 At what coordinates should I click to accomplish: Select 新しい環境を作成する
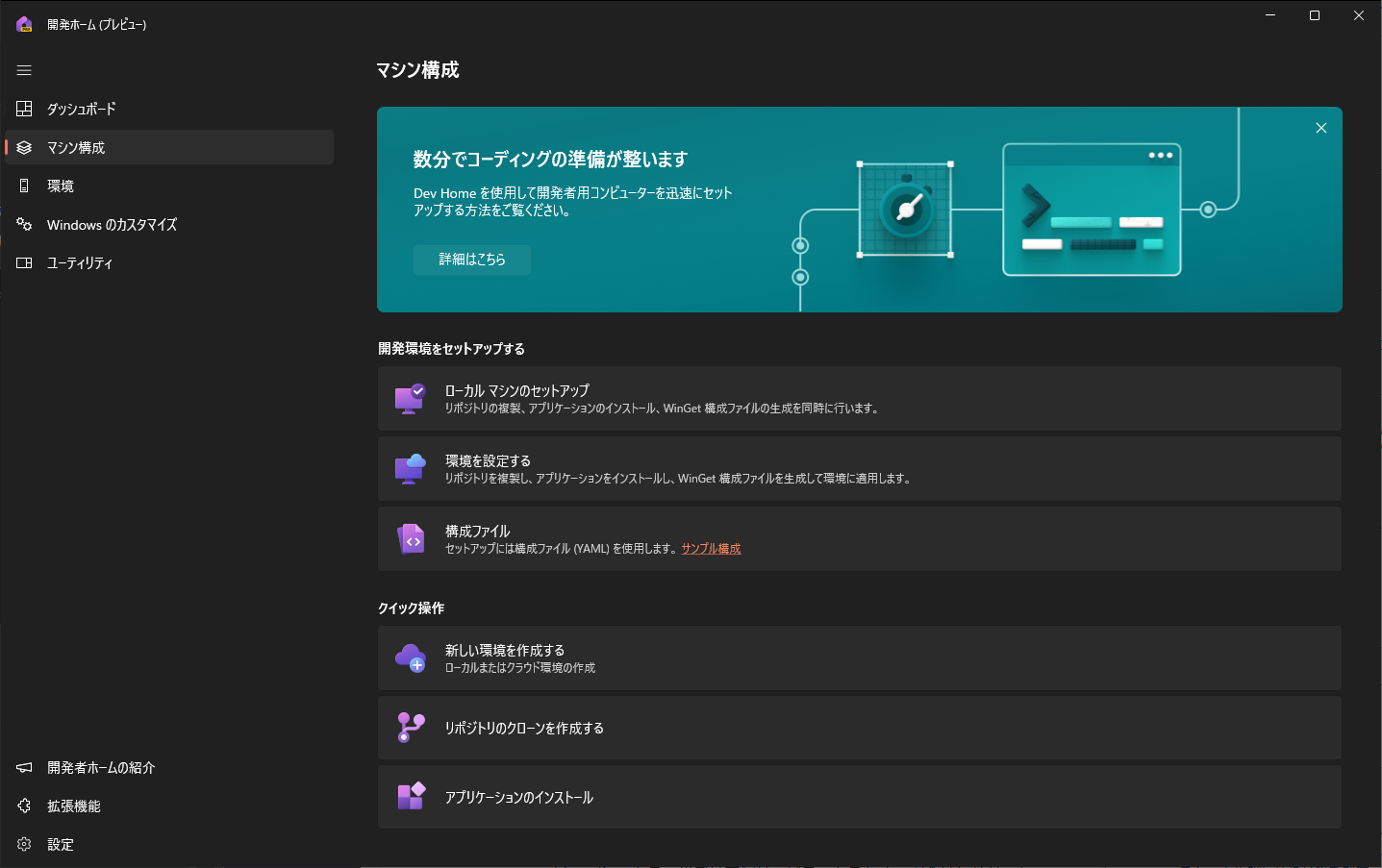click(860, 658)
